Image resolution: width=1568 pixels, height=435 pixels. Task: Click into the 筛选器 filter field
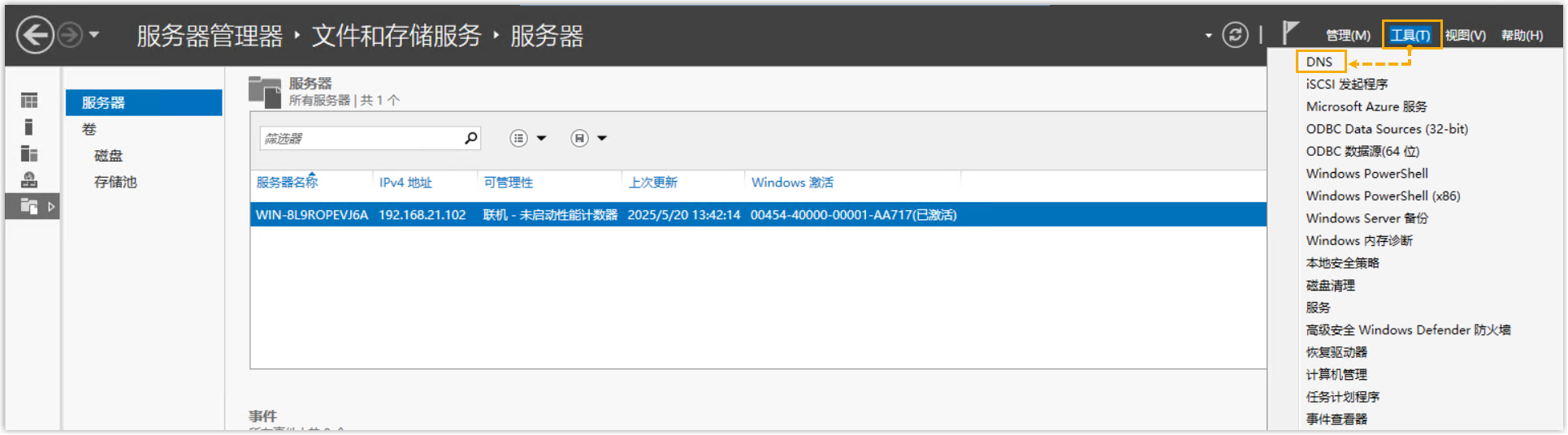pyautogui.click(x=362, y=139)
